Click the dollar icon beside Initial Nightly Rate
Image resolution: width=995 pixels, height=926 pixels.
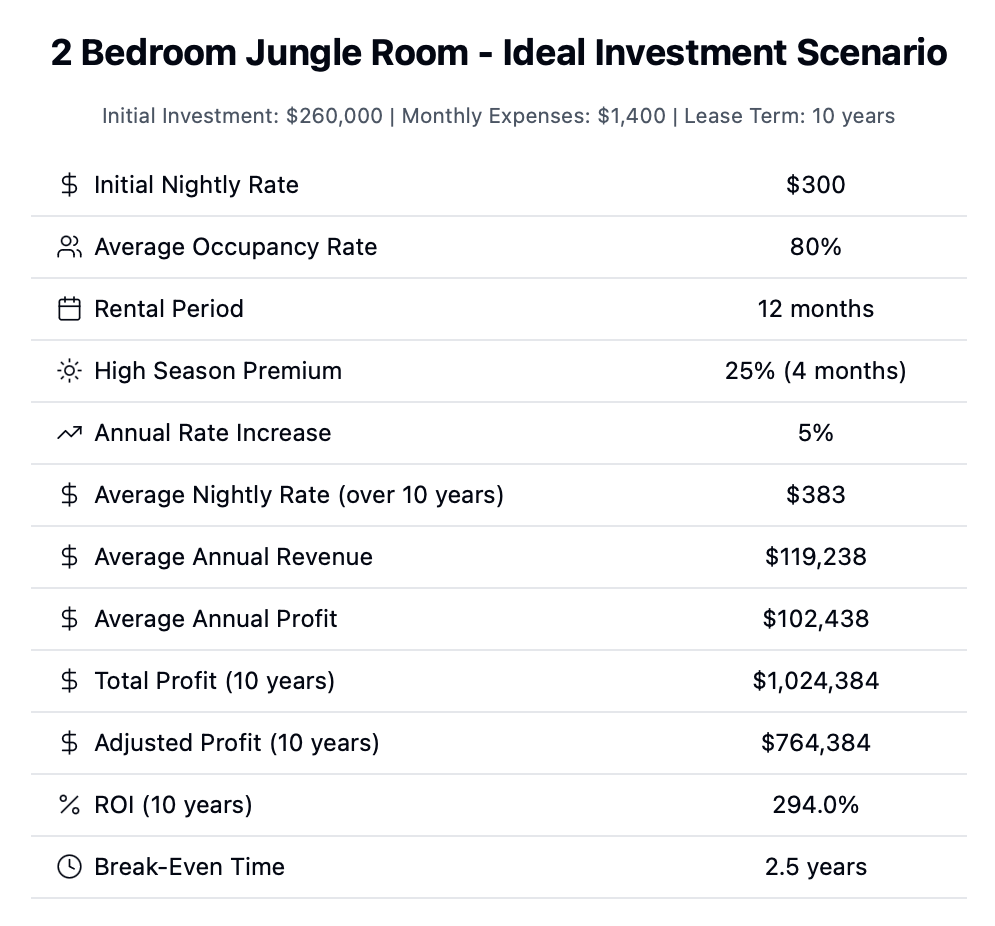point(69,185)
